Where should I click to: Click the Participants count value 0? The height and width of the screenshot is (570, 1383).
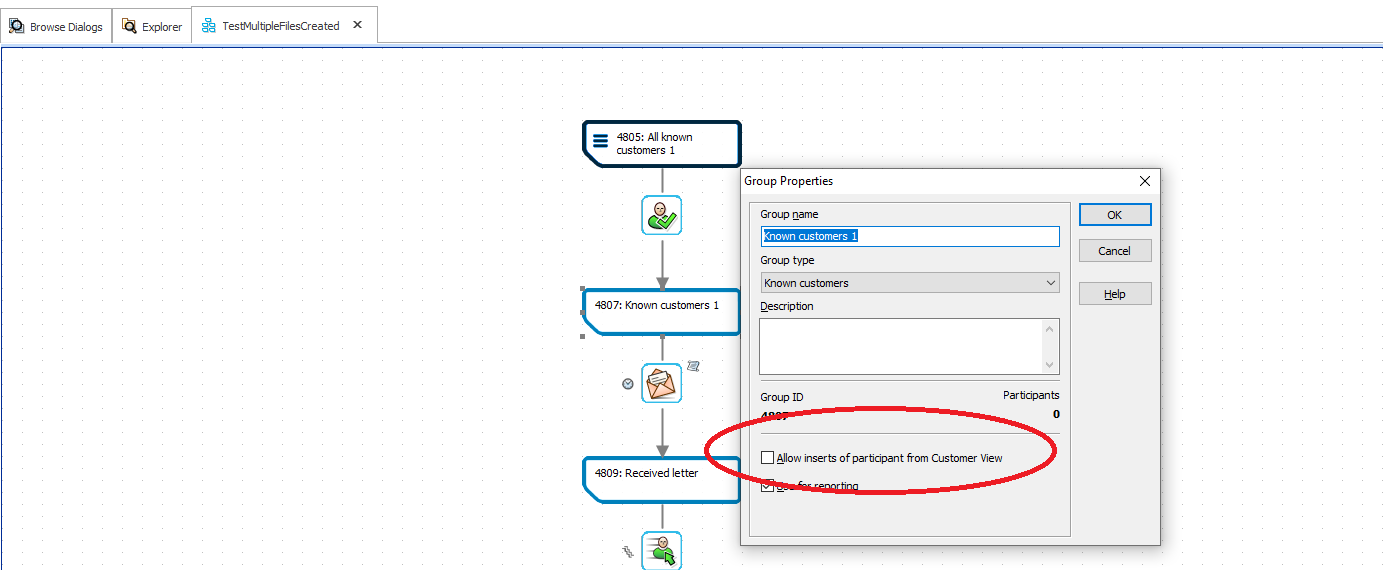(x=1056, y=414)
